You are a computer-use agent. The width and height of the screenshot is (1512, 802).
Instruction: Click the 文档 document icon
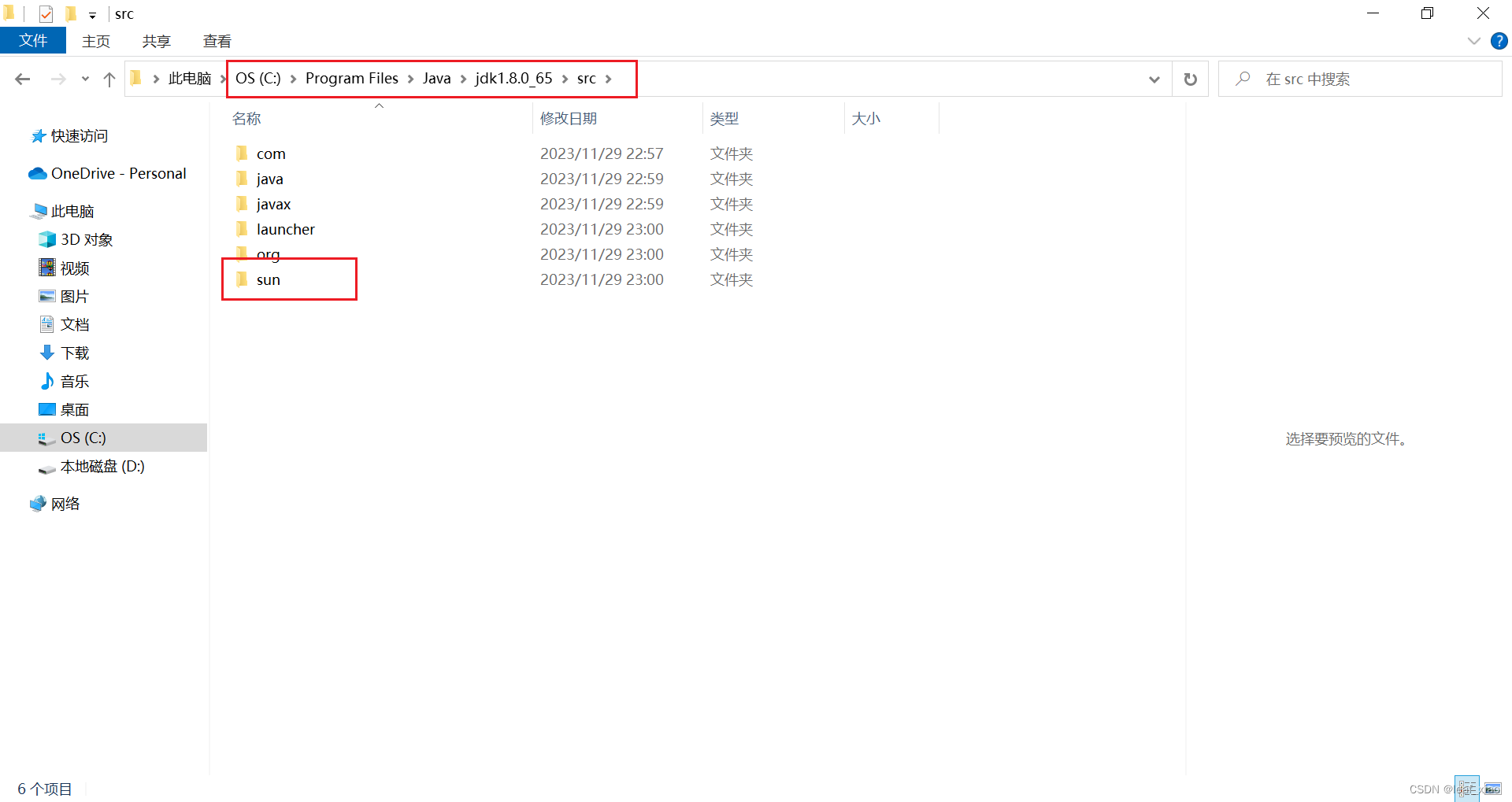[47, 324]
